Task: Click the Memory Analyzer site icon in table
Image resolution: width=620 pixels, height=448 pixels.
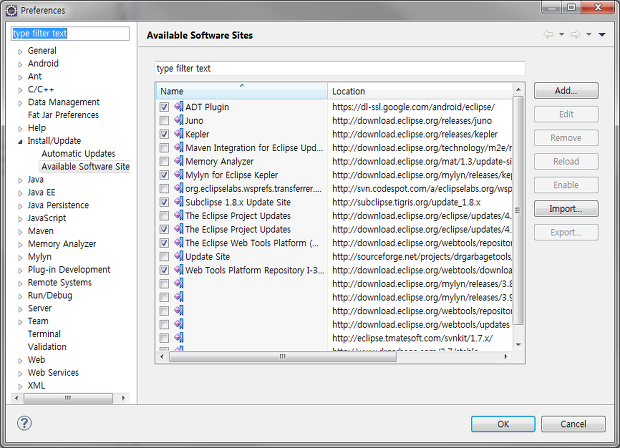Action: [x=179, y=161]
